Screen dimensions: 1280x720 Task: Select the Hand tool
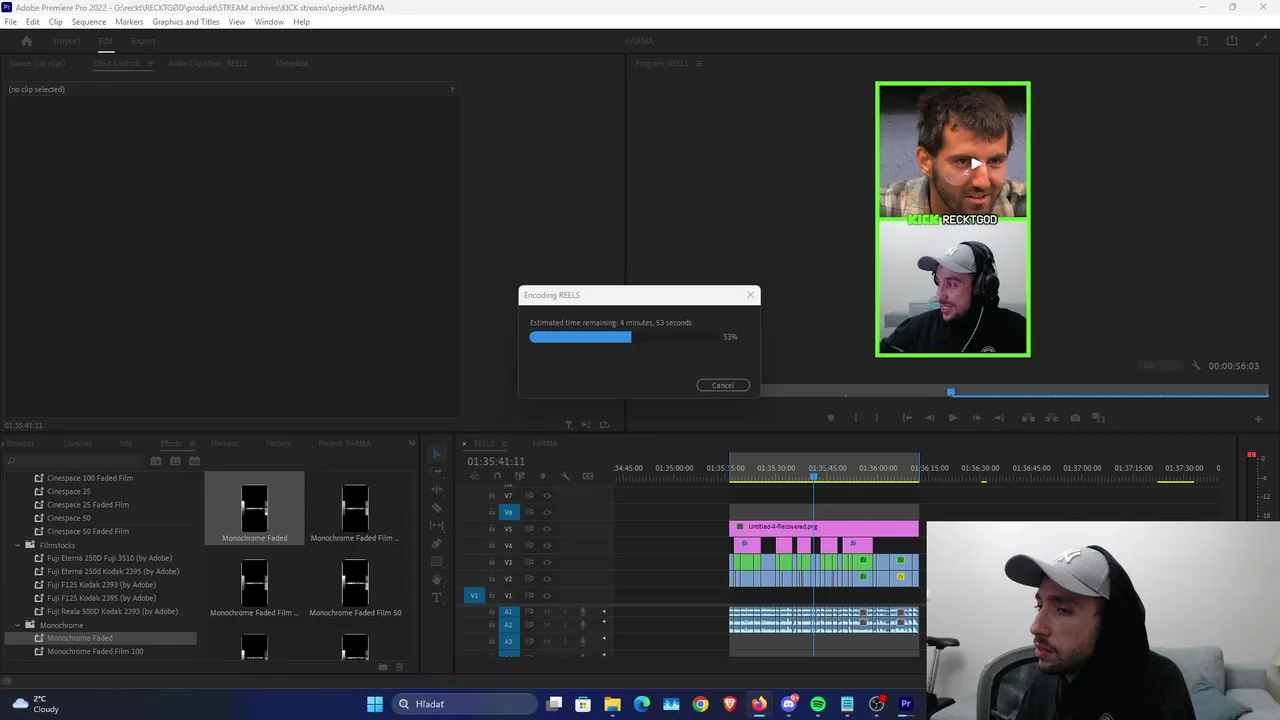click(437, 580)
